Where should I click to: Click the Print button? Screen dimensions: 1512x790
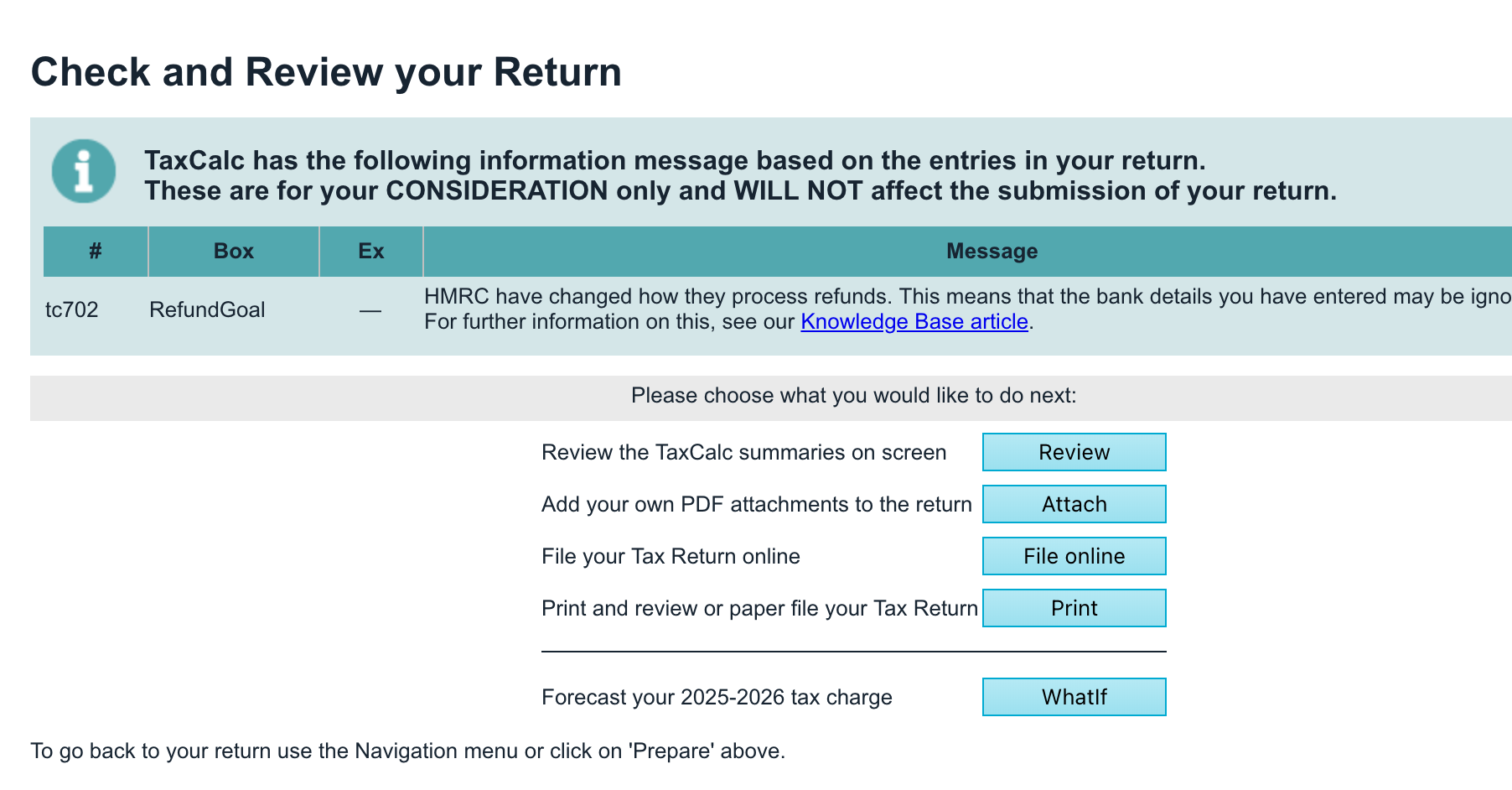click(x=1074, y=608)
